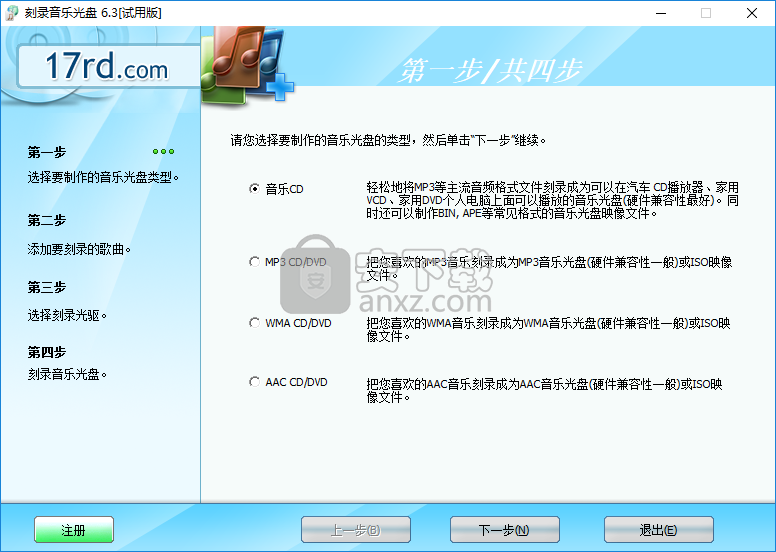
Task: Click the 选择刻录光驱 sidebar text
Action: click(67, 315)
